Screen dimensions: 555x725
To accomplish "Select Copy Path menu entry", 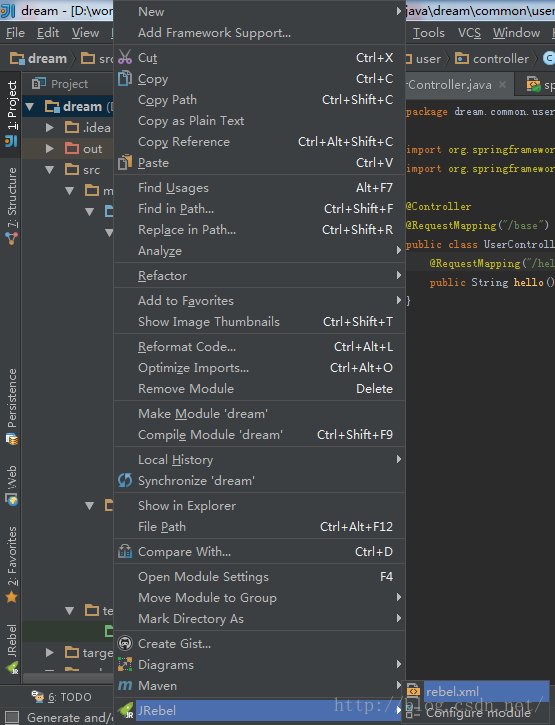I will point(259,100).
